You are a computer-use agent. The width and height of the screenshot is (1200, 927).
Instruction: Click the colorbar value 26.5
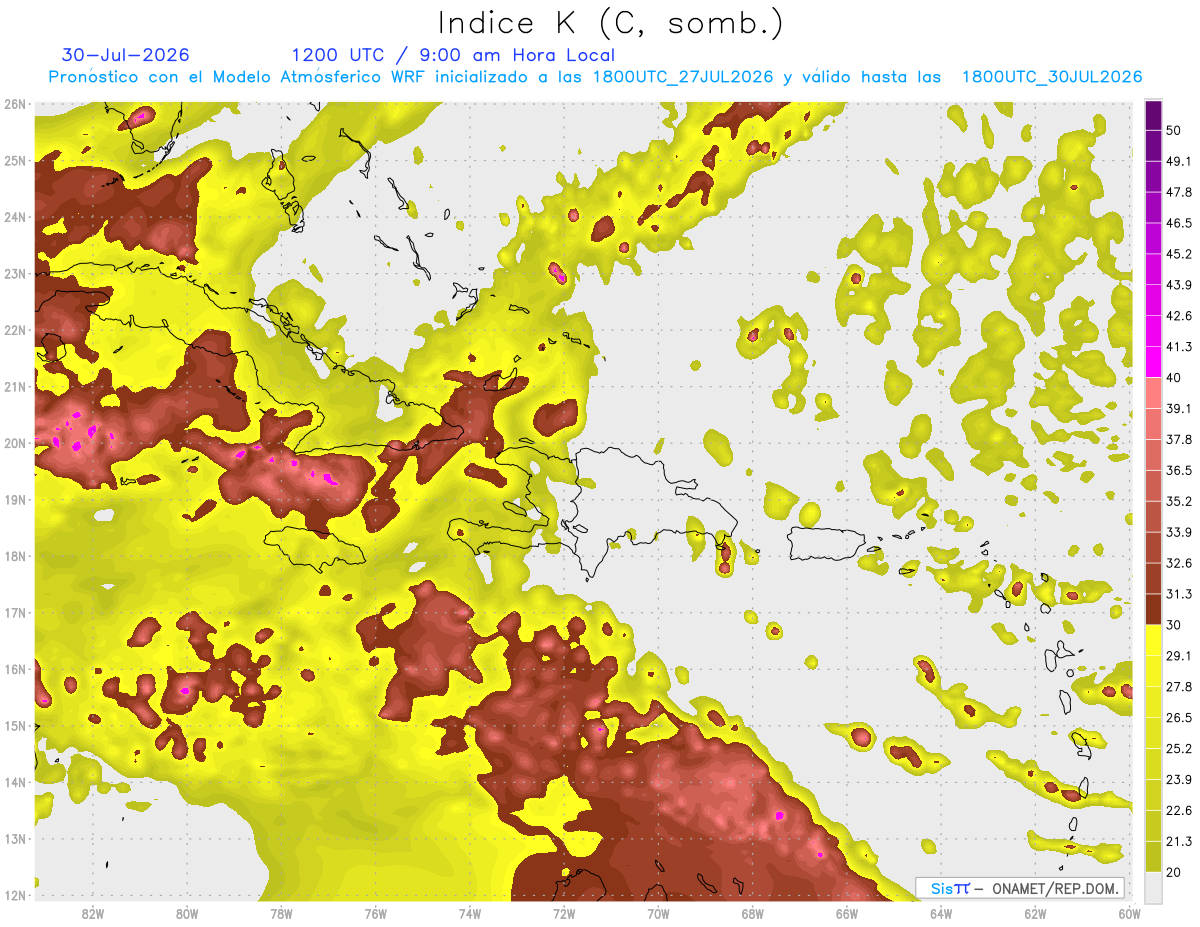tap(1179, 718)
